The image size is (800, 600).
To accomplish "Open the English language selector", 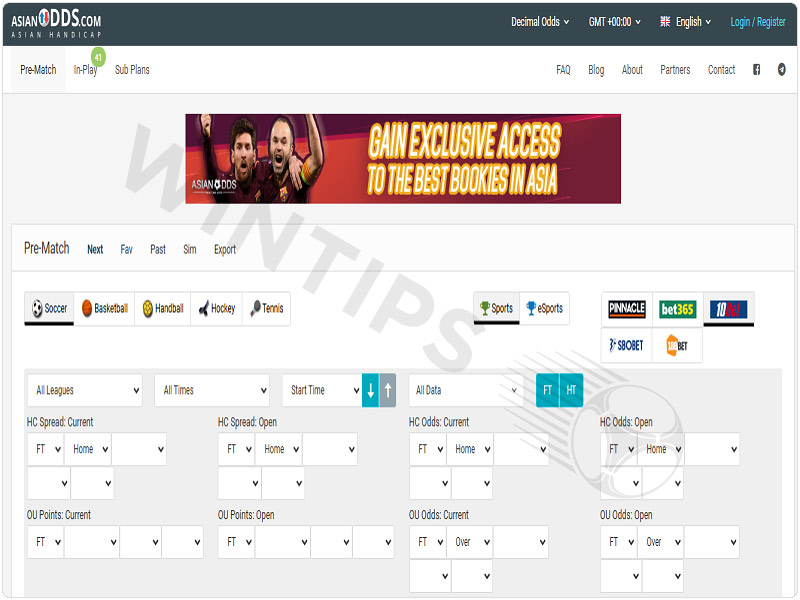I will click(685, 22).
